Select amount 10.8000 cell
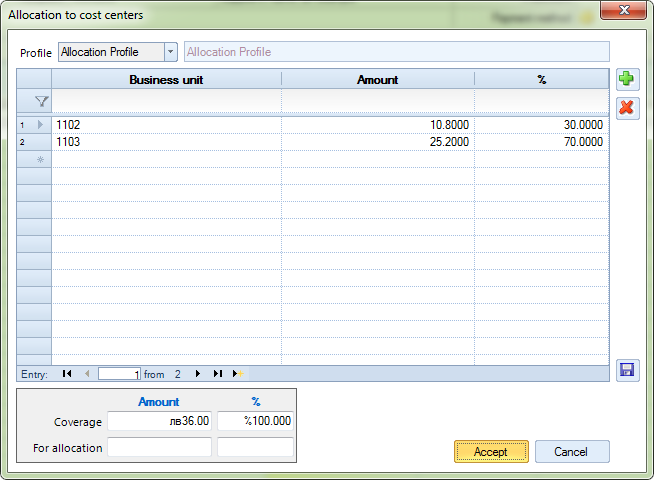This screenshot has height=480, width=654. coord(378,125)
